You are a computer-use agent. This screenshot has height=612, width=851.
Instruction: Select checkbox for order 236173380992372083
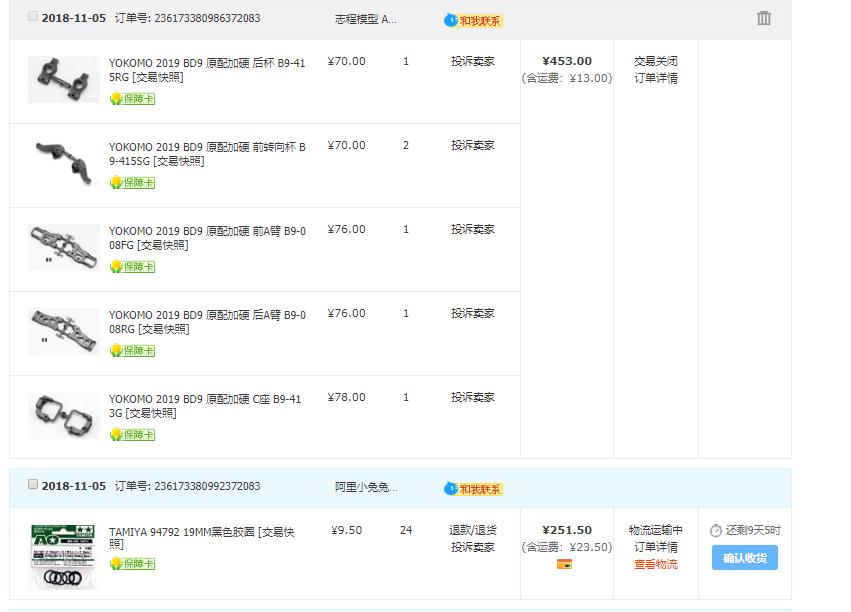coord(33,484)
